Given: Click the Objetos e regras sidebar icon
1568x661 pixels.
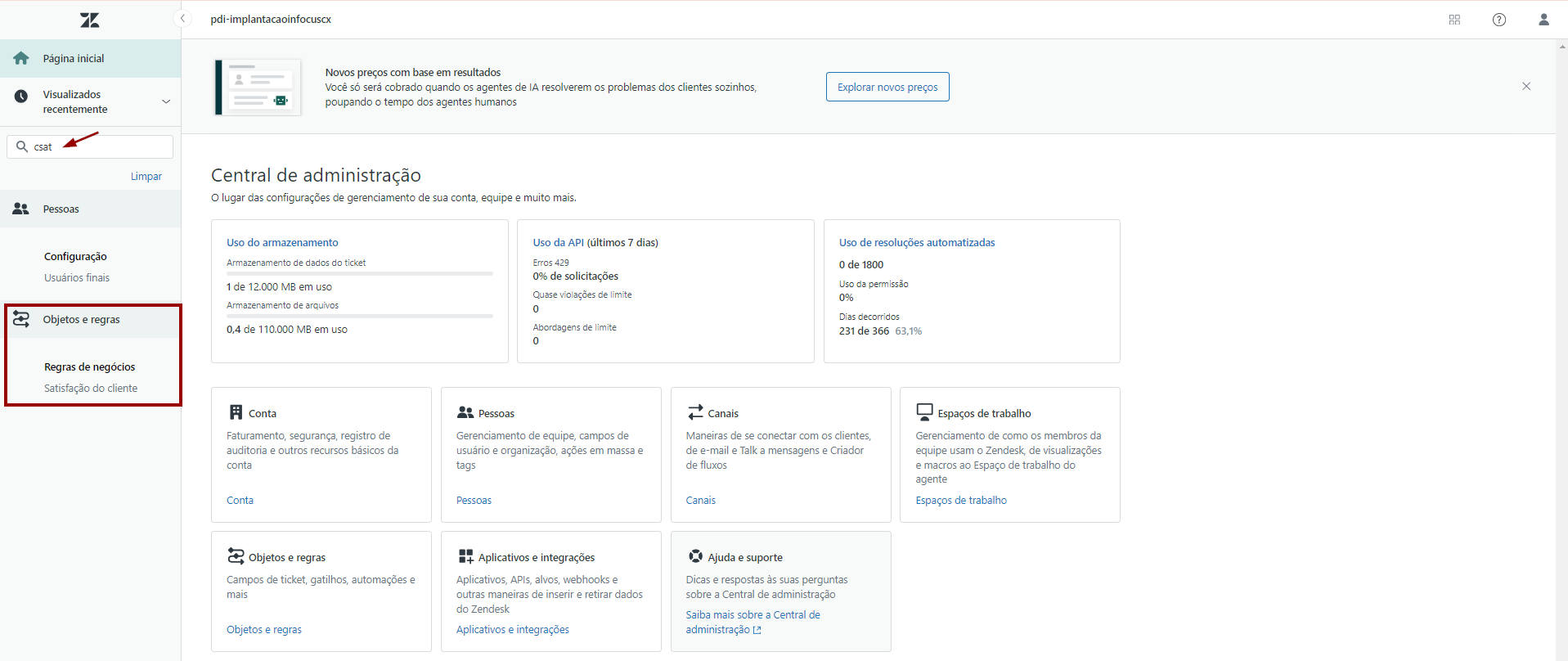Looking at the screenshot, I should [x=21, y=319].
